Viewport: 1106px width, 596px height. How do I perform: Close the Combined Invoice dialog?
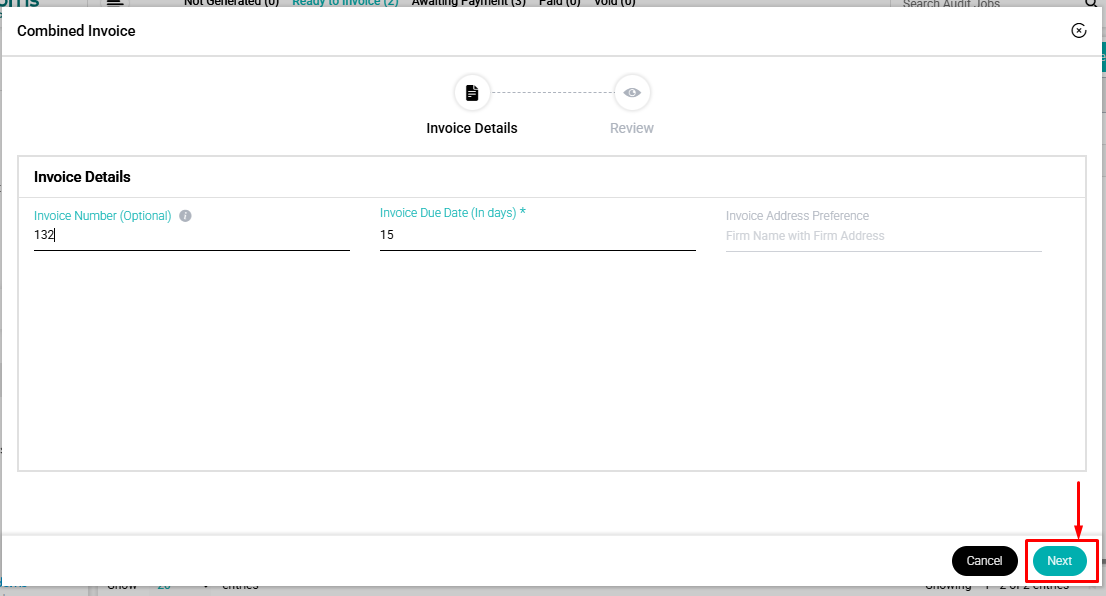coord(1078,30)
